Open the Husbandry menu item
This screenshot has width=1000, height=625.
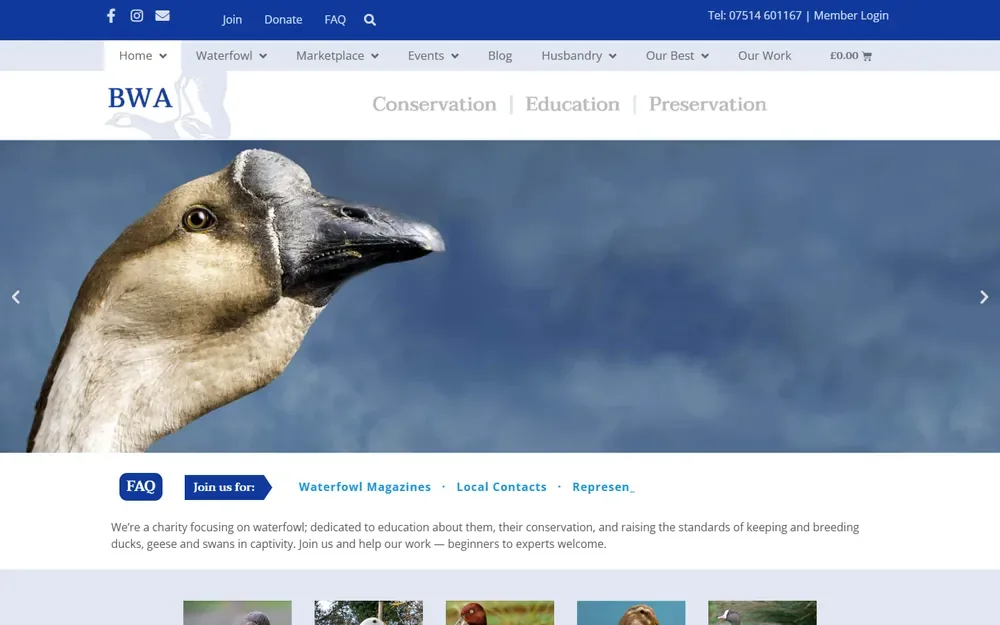571,55
